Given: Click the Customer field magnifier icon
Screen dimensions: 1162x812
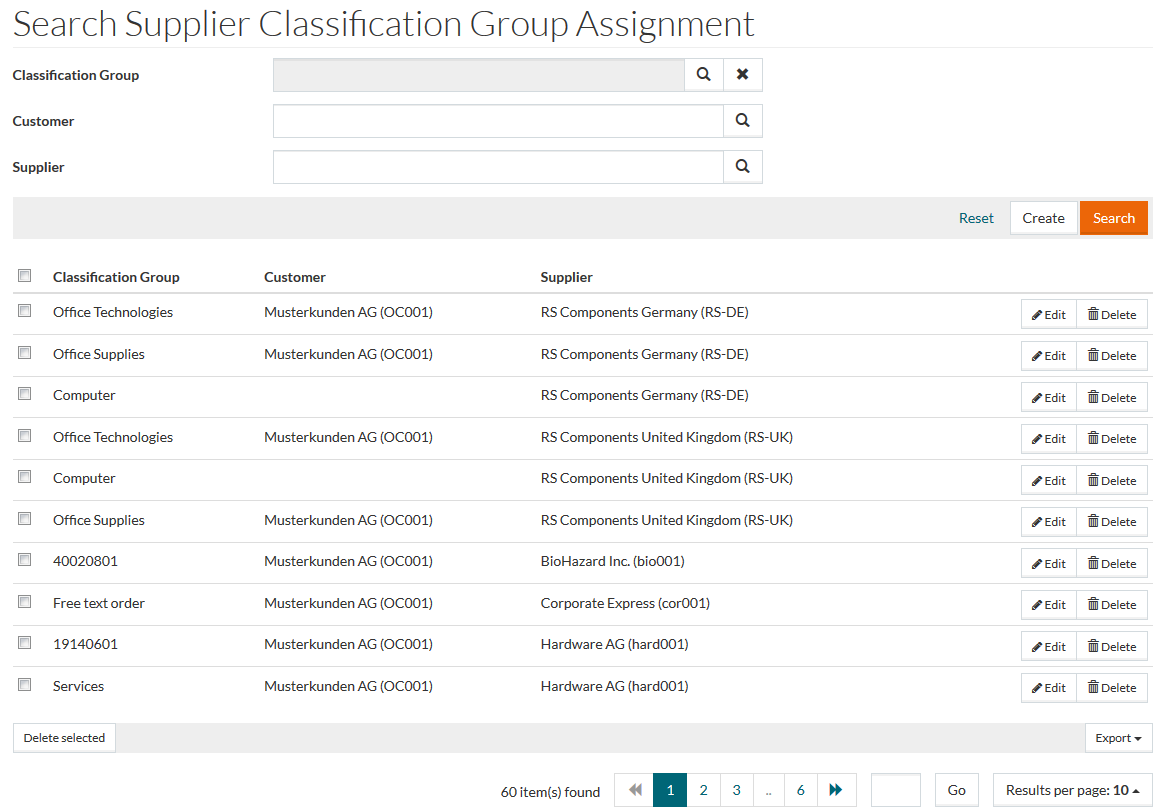Looking at the screenshot, I should point(742,121).
